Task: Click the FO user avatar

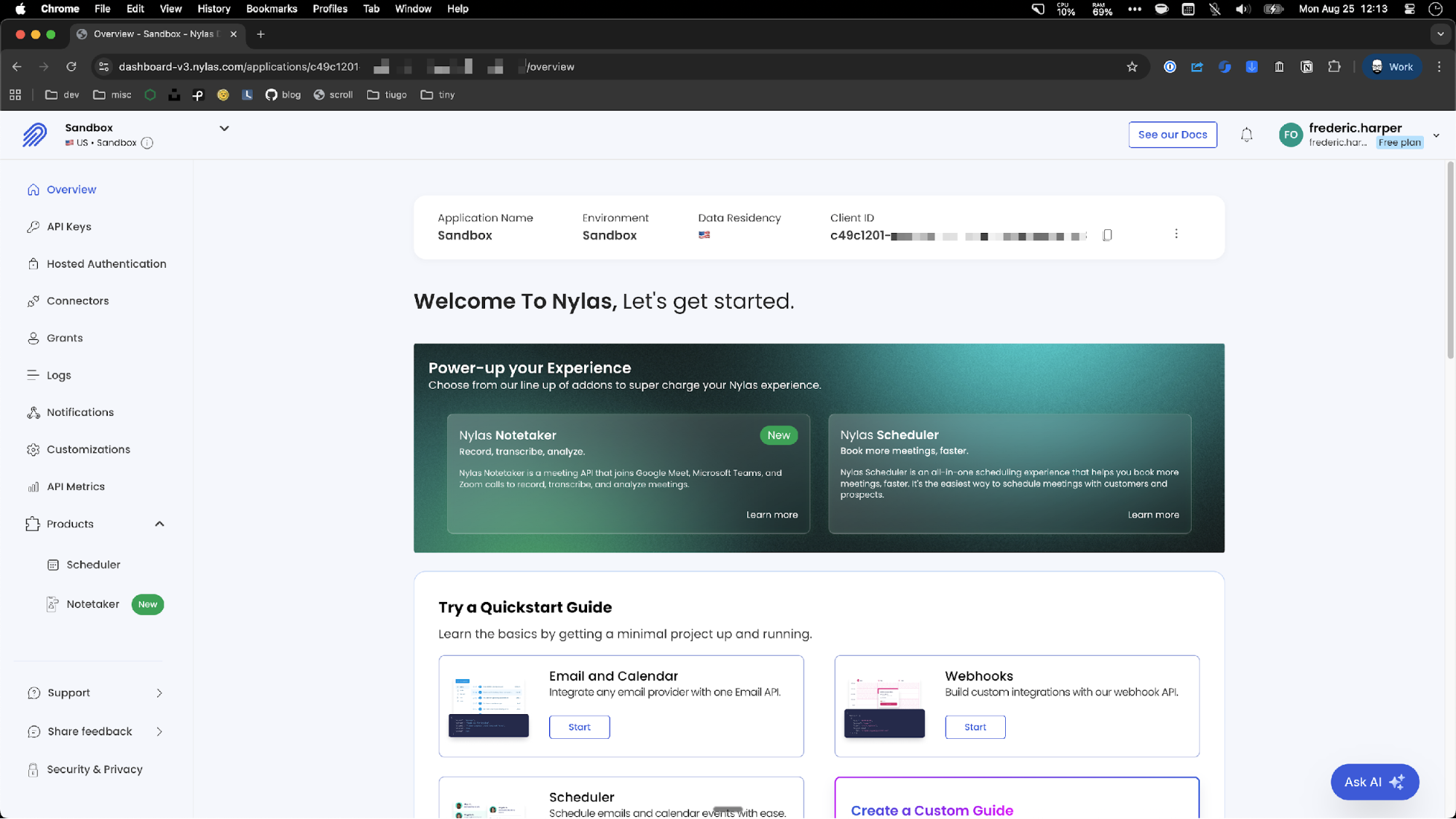Action: point(1290,135)
